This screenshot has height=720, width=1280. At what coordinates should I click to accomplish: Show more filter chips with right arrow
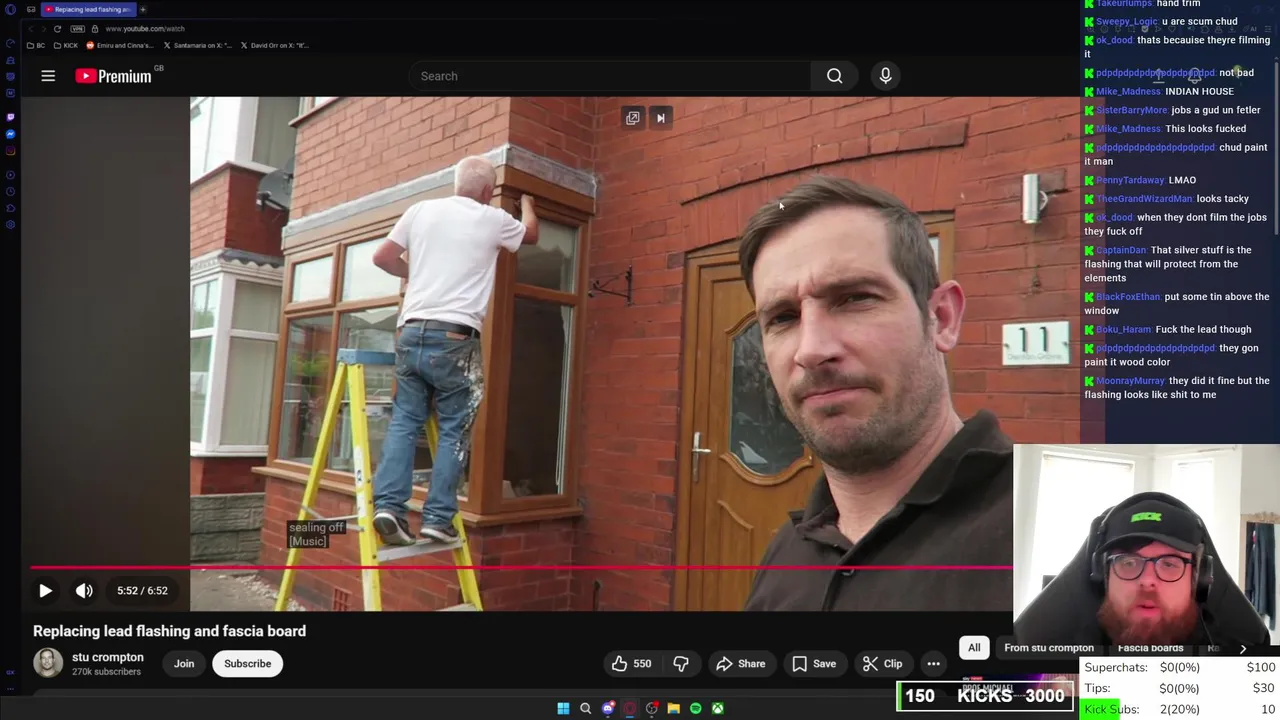pos(1243,648)
